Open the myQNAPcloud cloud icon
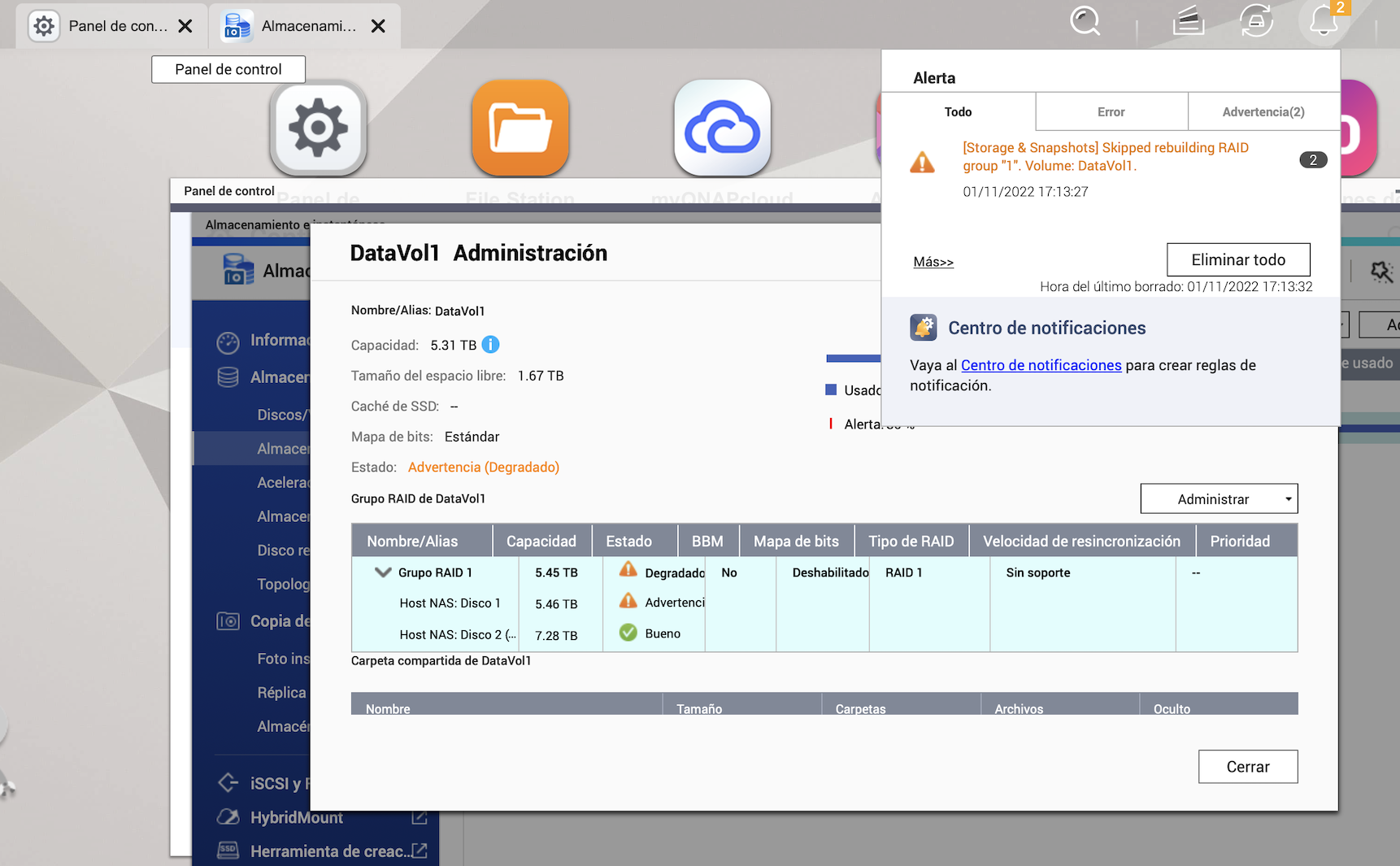 tap(722, 128)
